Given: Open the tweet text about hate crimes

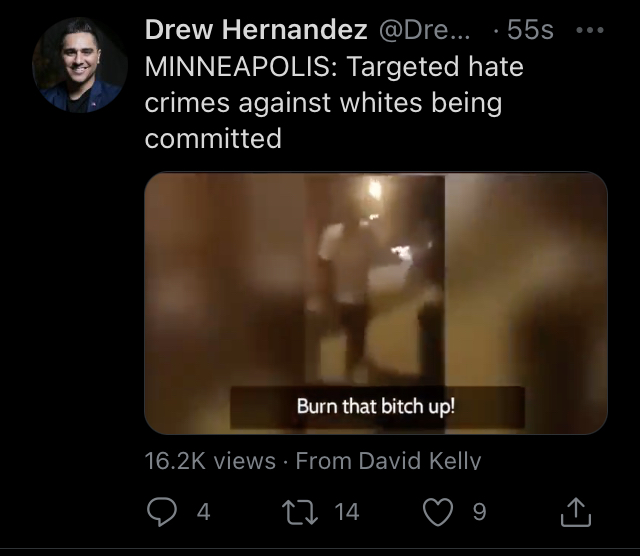Looking at the screenshot, I should pos(334,102).
